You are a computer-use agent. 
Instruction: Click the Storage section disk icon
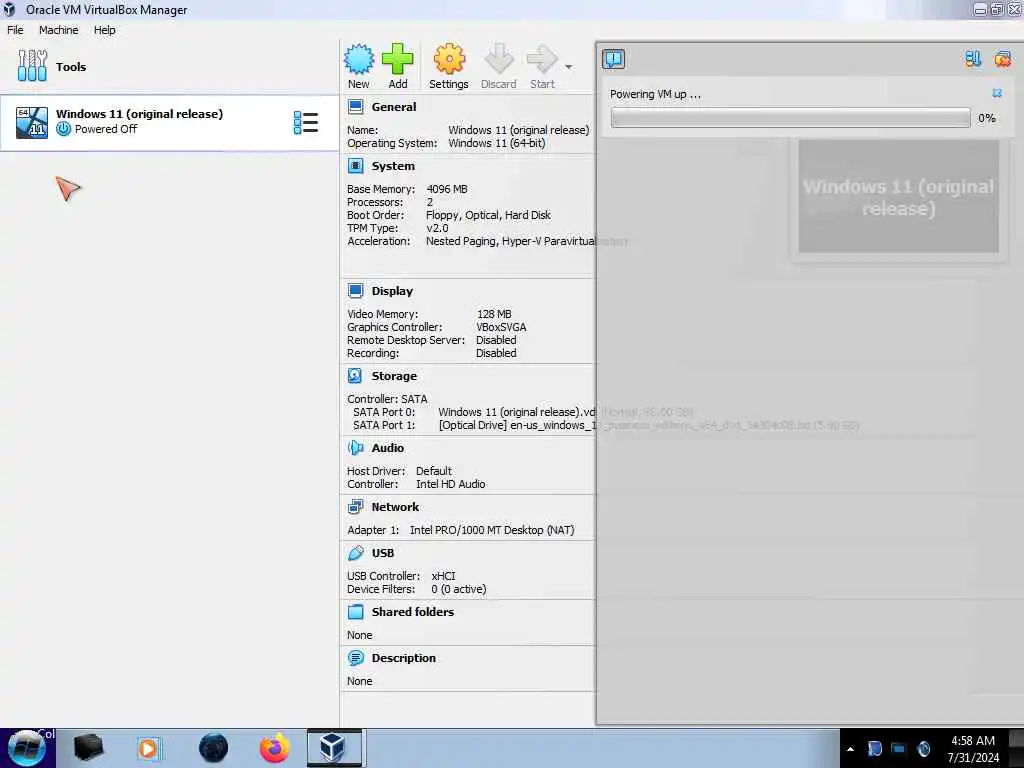(x=355, y=376)
